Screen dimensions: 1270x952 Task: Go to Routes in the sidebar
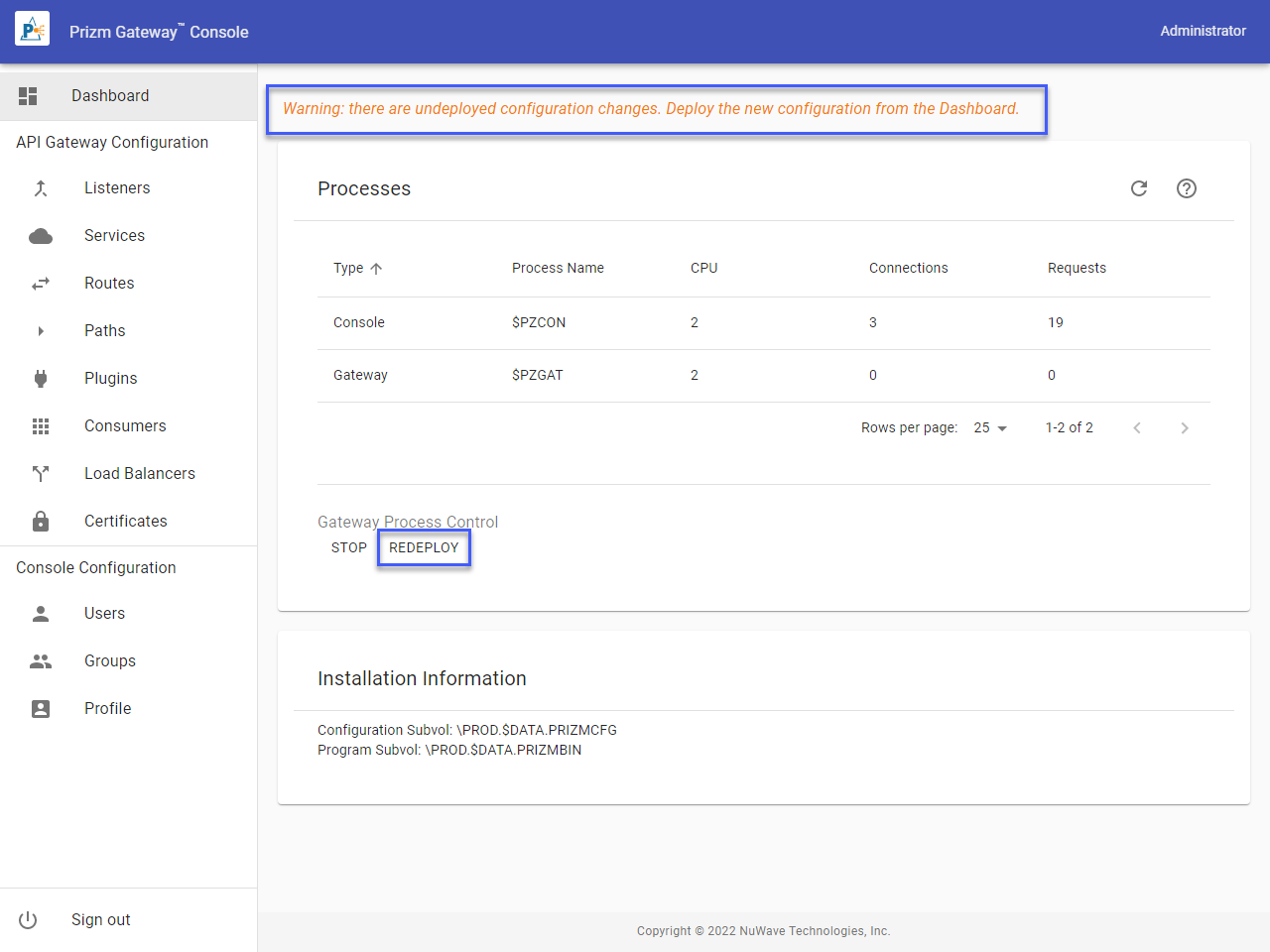(109, 284)
